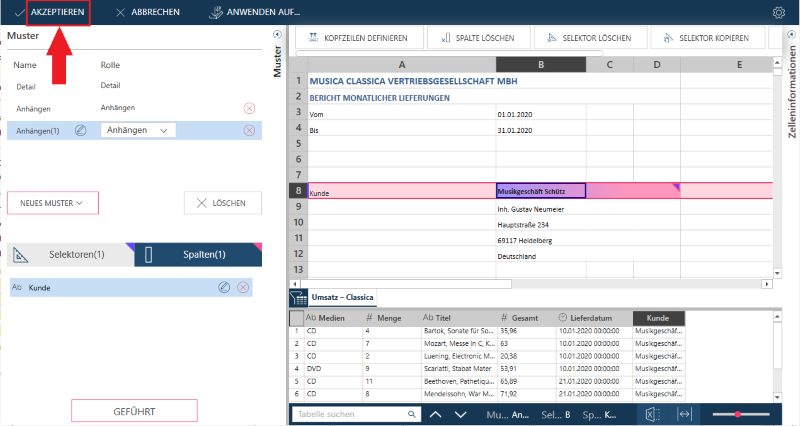Viewport: 800px width, 426px height.
Task: Click the Kopfzeilen definieren toolbar button
Action: coord(356,39)
